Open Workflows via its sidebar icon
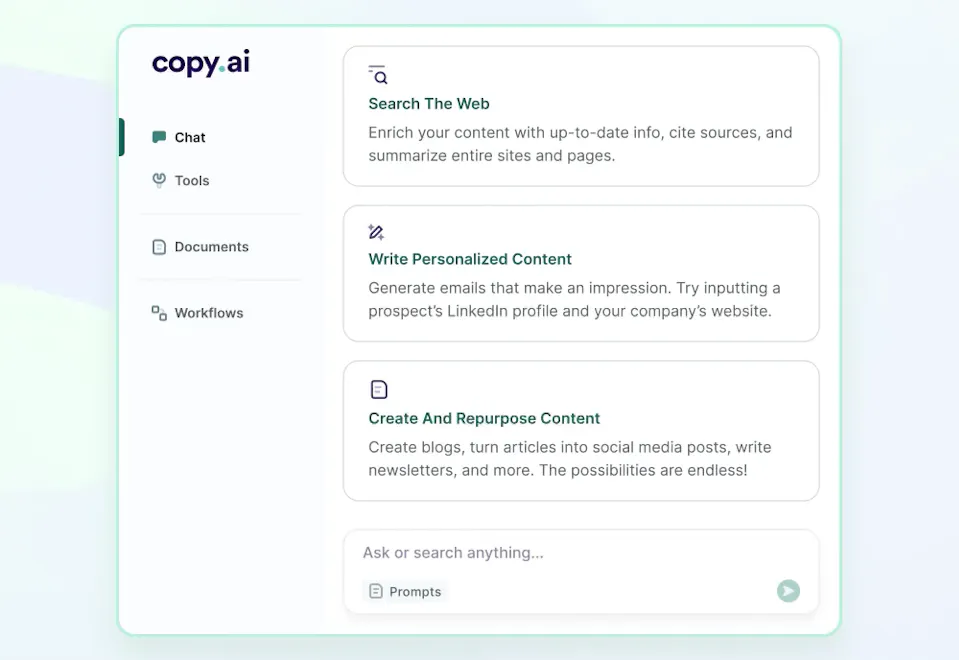 pos(158,312)
